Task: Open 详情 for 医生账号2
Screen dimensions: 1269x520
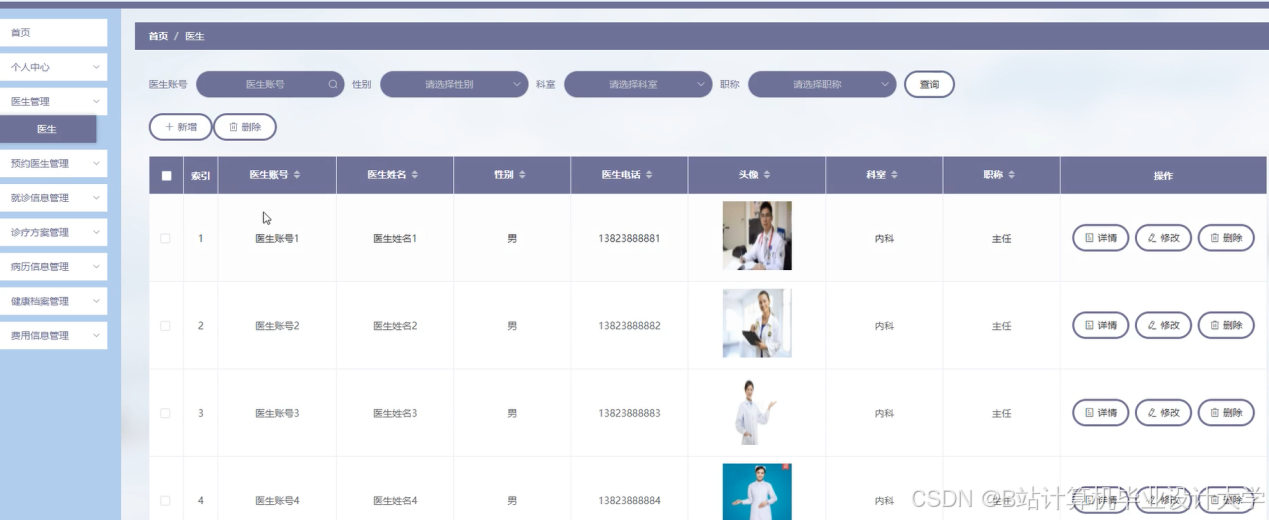Action: [x=1101, y=325]
